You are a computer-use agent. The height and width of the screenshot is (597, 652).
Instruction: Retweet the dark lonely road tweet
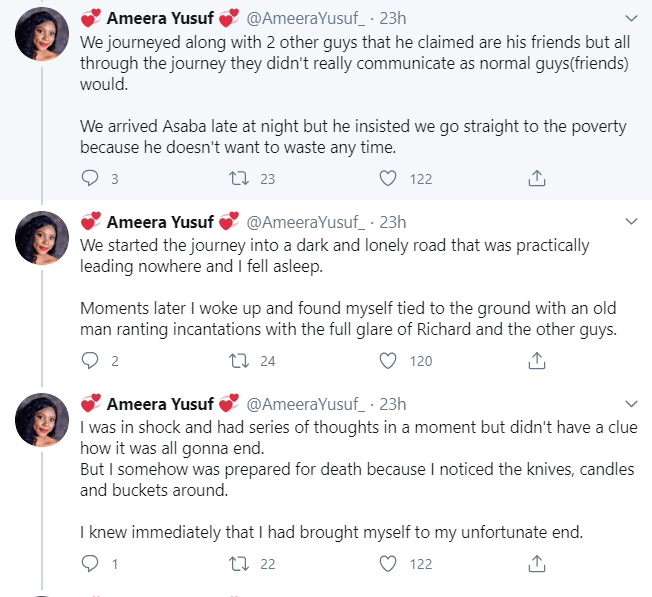[239, 361]
